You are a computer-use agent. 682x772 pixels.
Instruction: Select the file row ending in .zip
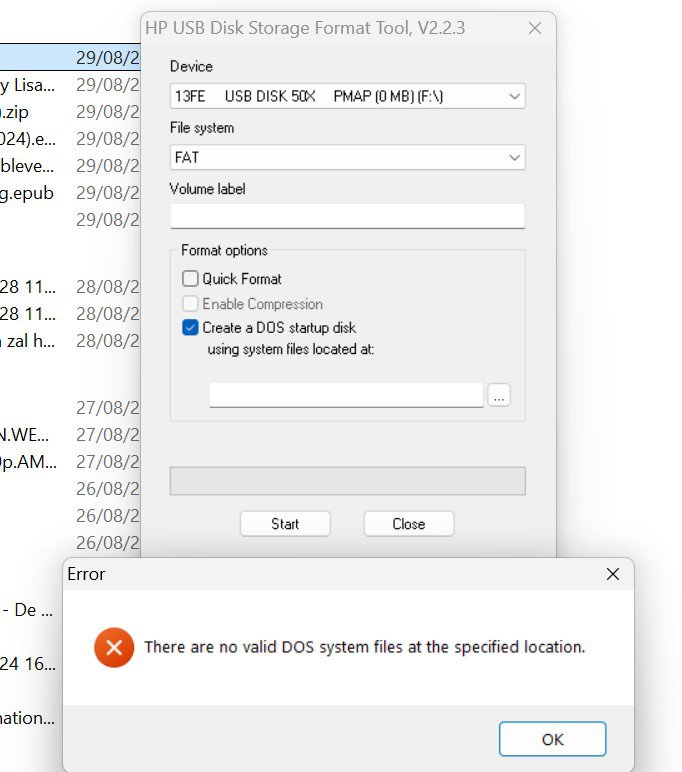click(x=70, y=112)
